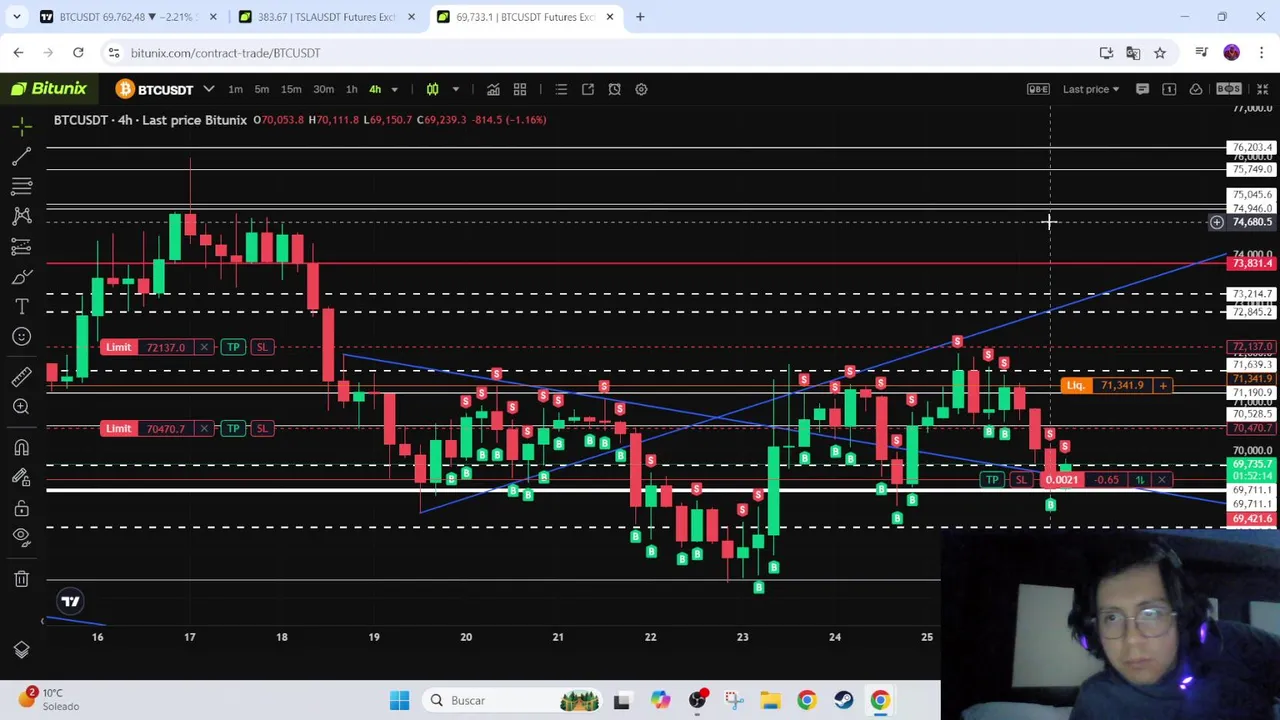Switch chart to 1m timeframe

[x=235, y=89]
